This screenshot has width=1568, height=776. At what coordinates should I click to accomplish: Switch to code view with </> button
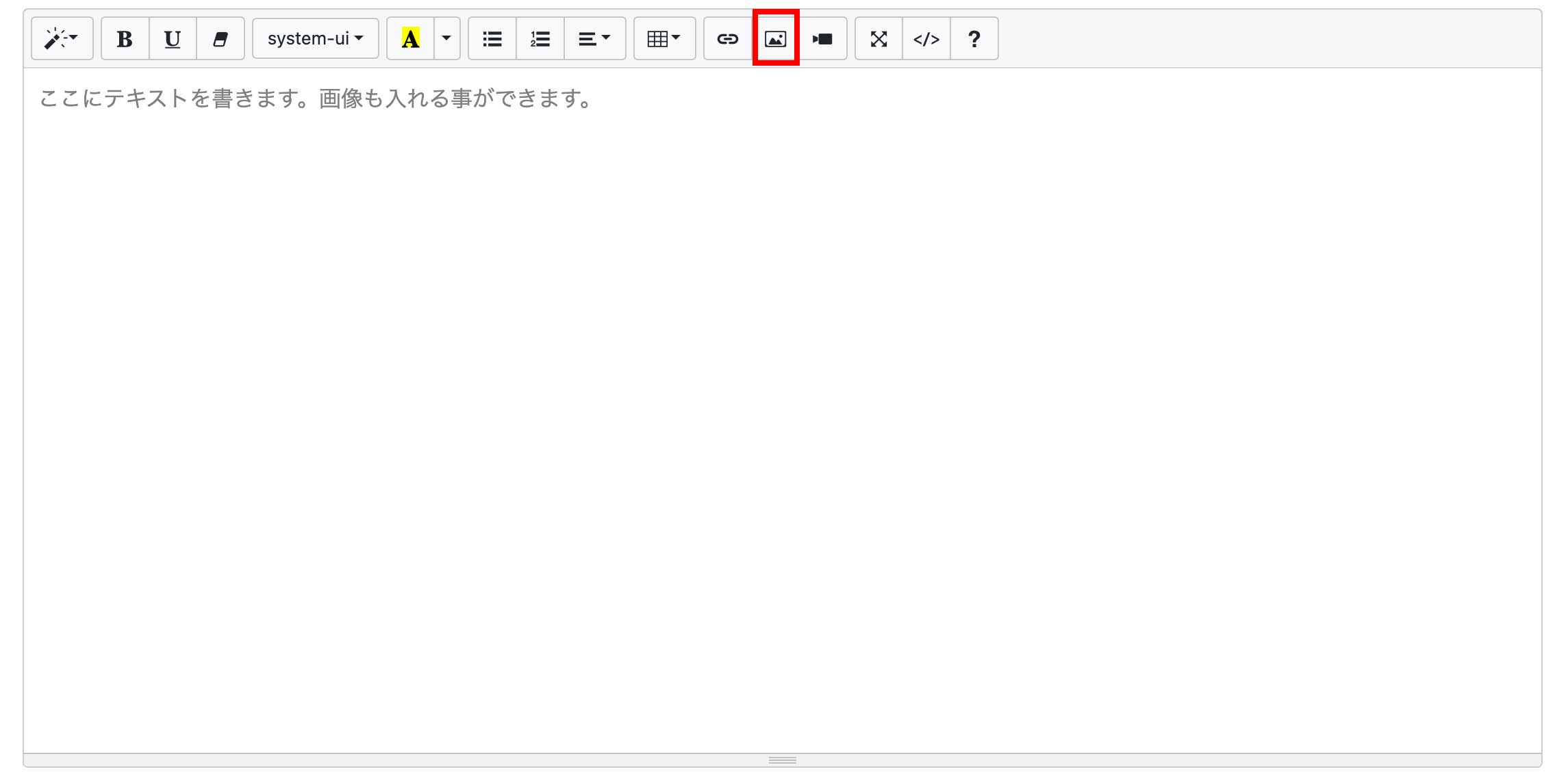click(926, 39)
